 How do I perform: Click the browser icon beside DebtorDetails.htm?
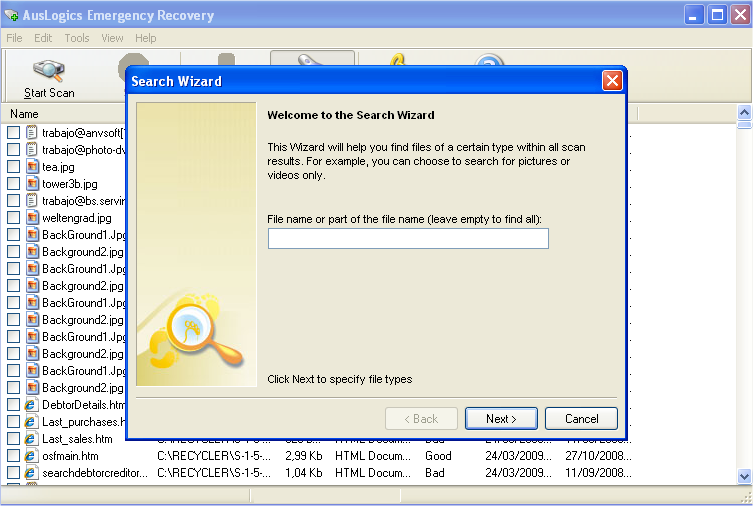30,405
